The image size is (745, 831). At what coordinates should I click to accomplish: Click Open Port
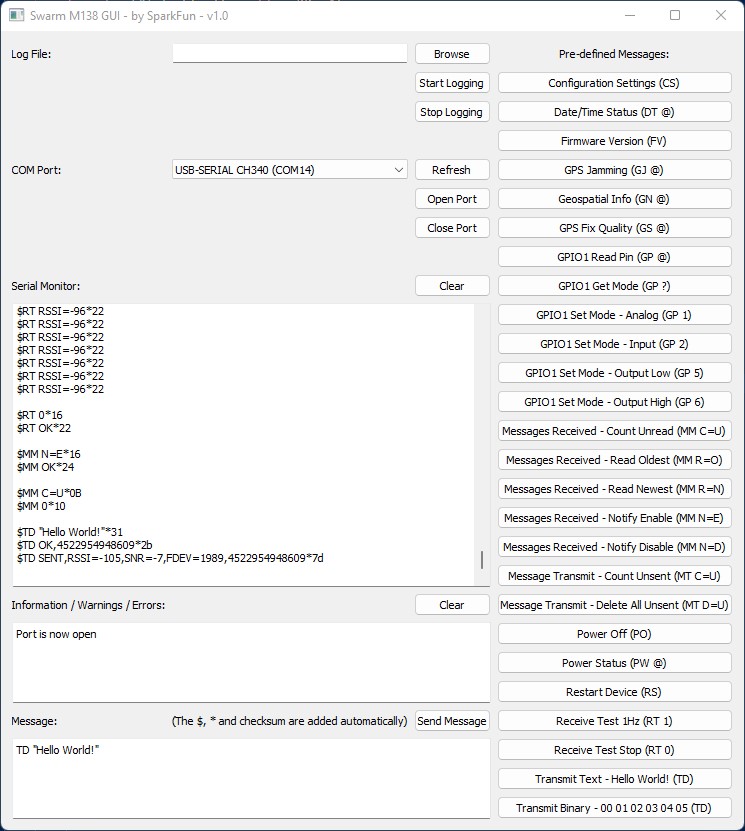click(452, 199)
